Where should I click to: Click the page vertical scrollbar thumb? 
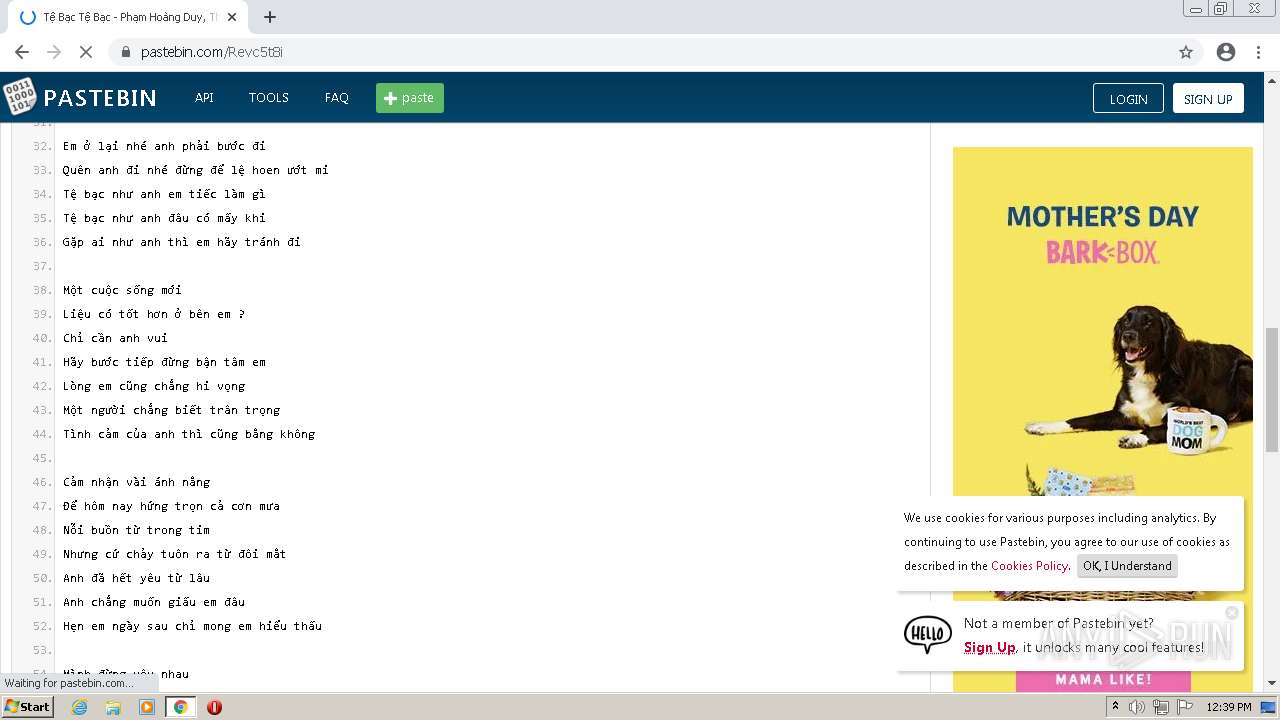click(x=1272, y=390)
